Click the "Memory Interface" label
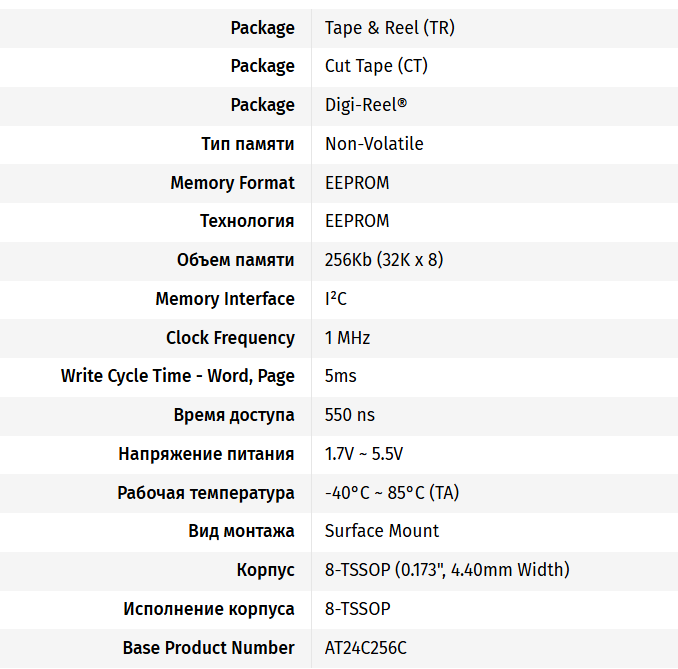This screenshot has height=669, width=678. point(225,299)
